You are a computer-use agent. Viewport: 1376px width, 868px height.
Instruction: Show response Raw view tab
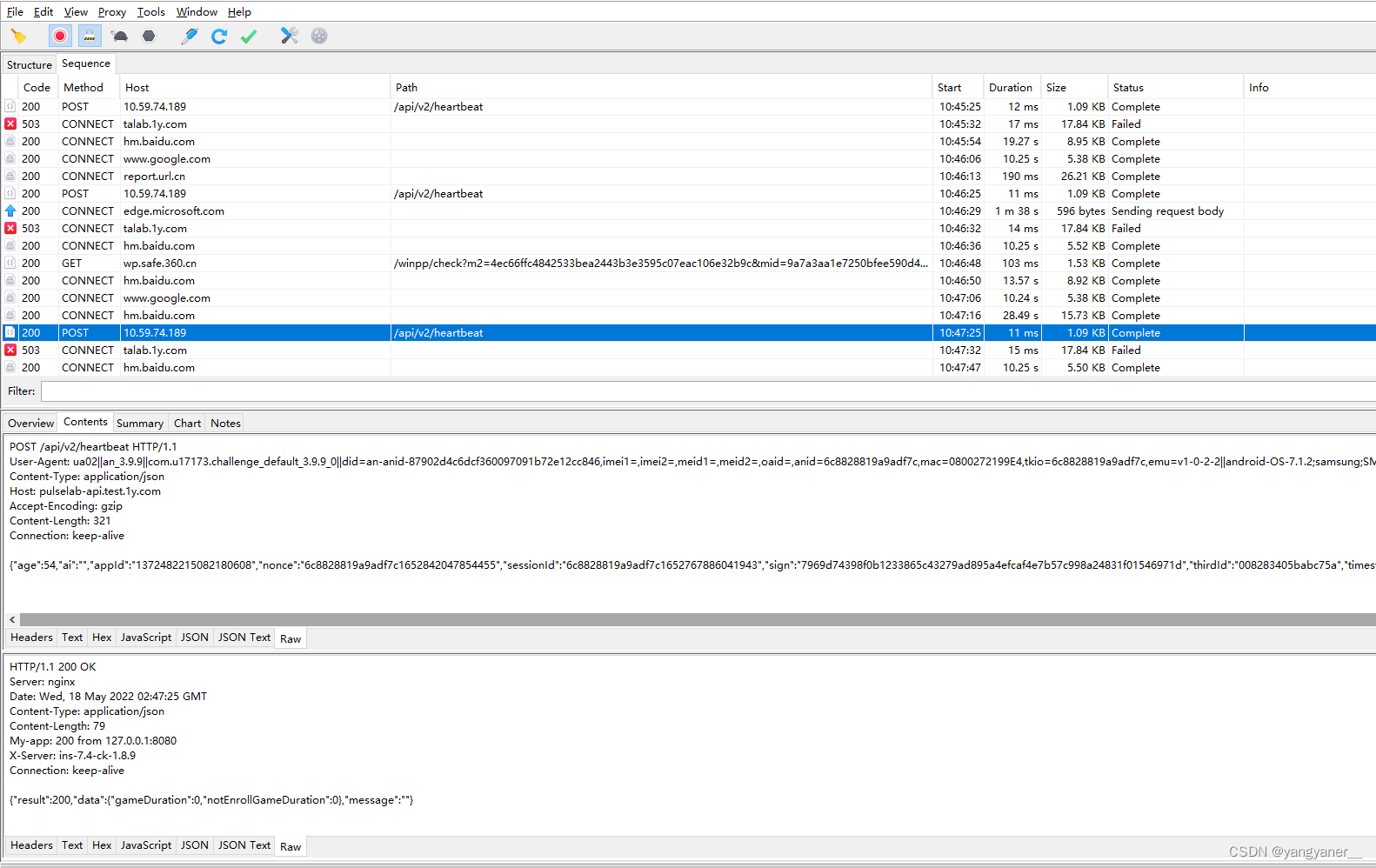click(291, 846)
